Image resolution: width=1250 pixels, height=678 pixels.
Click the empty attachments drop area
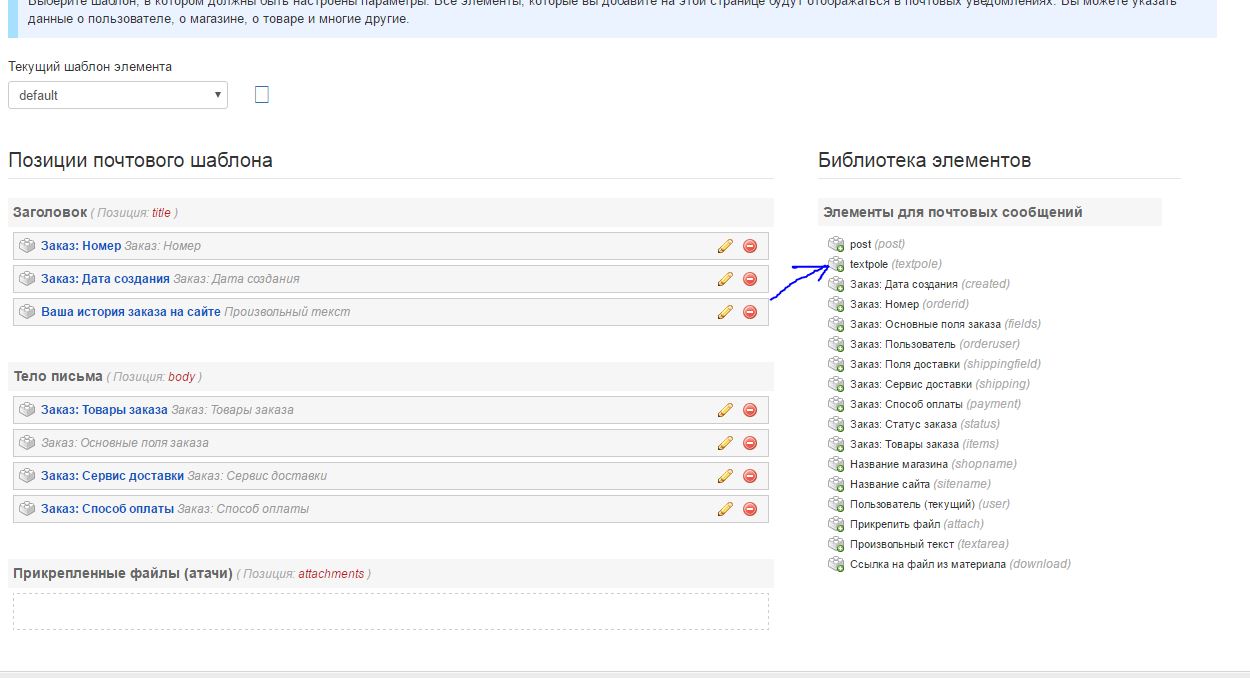[390, 611]
